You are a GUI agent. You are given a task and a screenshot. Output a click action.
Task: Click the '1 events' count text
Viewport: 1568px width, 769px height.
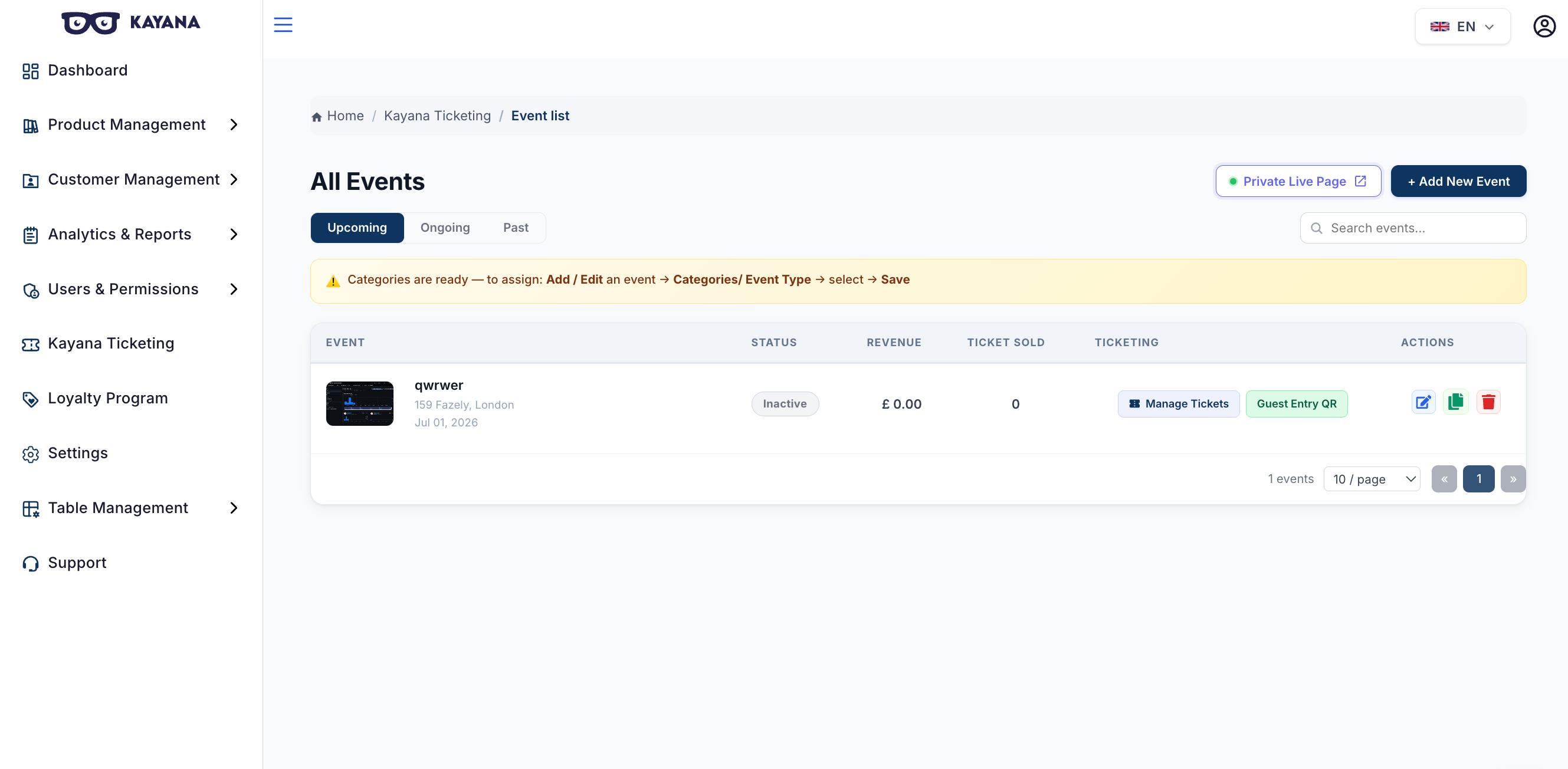pyautogui.click(x=1291, y=479)
